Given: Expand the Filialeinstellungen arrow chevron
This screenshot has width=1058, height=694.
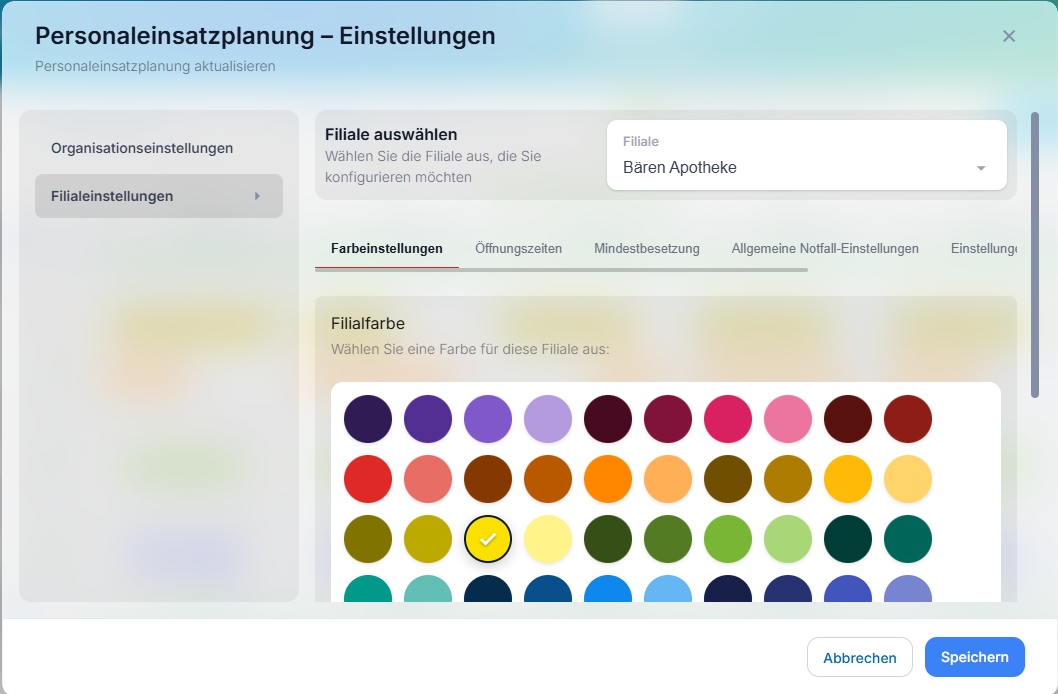Looking at the screenshot, I should click(257, 196).
